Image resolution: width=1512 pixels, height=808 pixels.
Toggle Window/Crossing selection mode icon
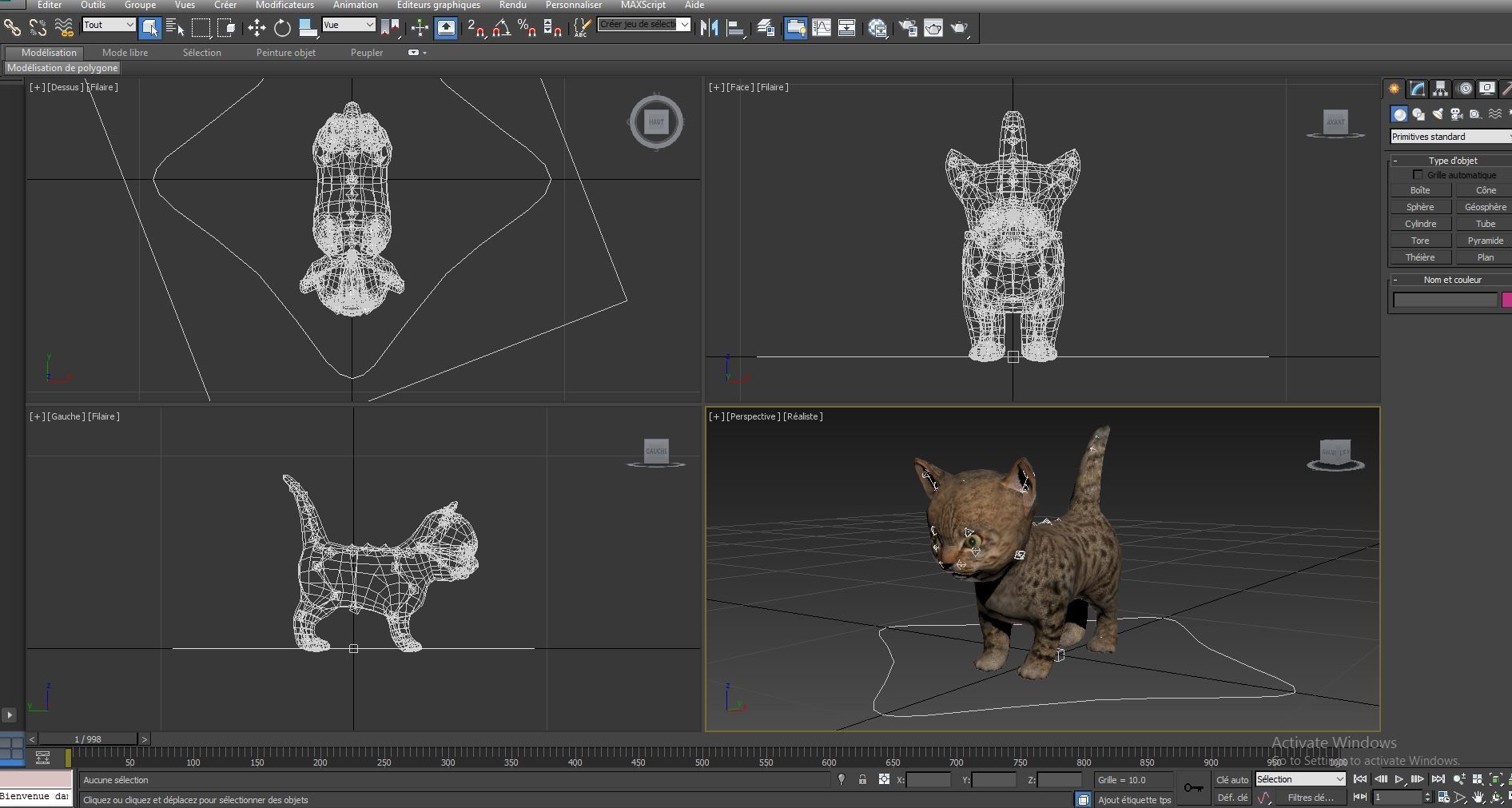pyautogui.click(x=227, y=28)
